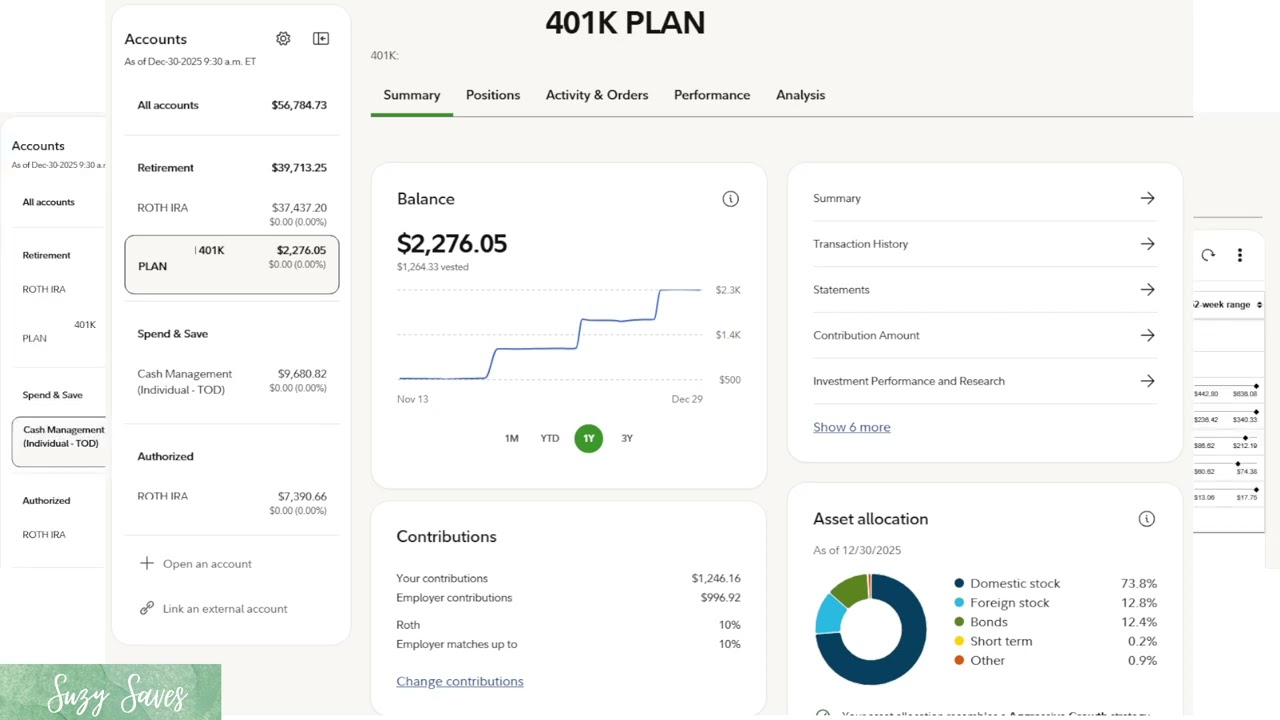Show Balance info tooltip icon
This screenshot has height=720, width=1280.
click(x=731, y=199)
